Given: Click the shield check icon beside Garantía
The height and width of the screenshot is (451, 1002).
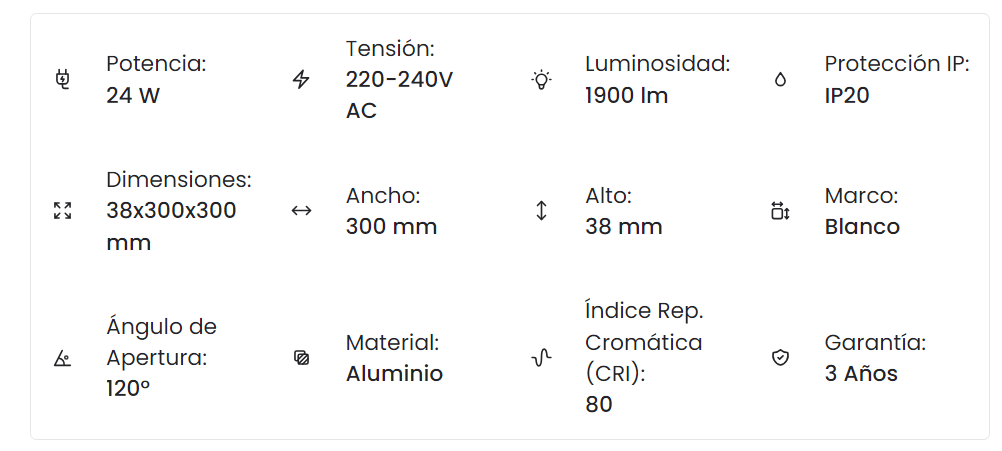Looking at the screenshot, I should pyautogui.click(x=780, y=358).
